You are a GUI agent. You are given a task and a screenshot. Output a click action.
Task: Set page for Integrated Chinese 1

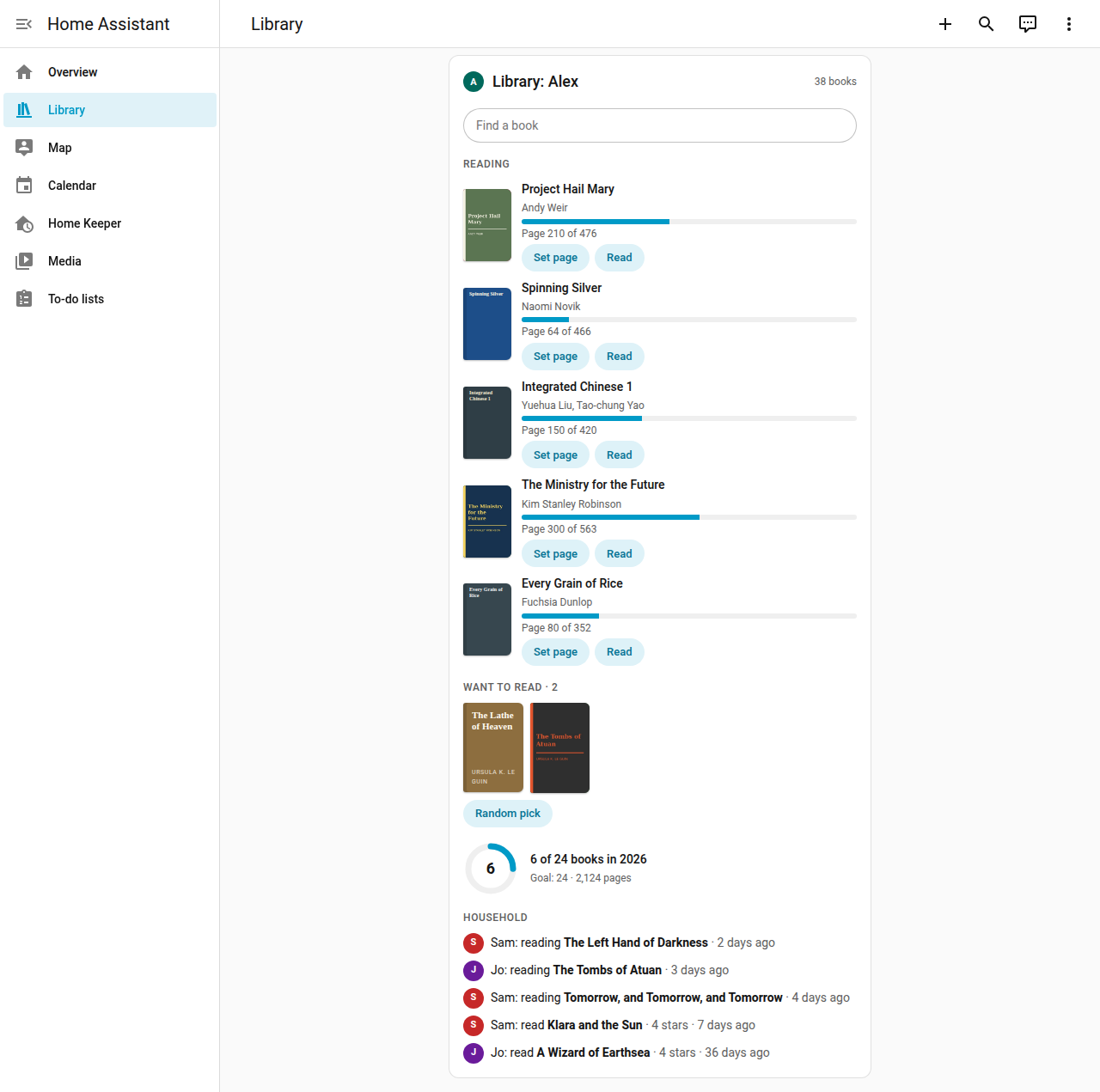click(x=555, y=455)
